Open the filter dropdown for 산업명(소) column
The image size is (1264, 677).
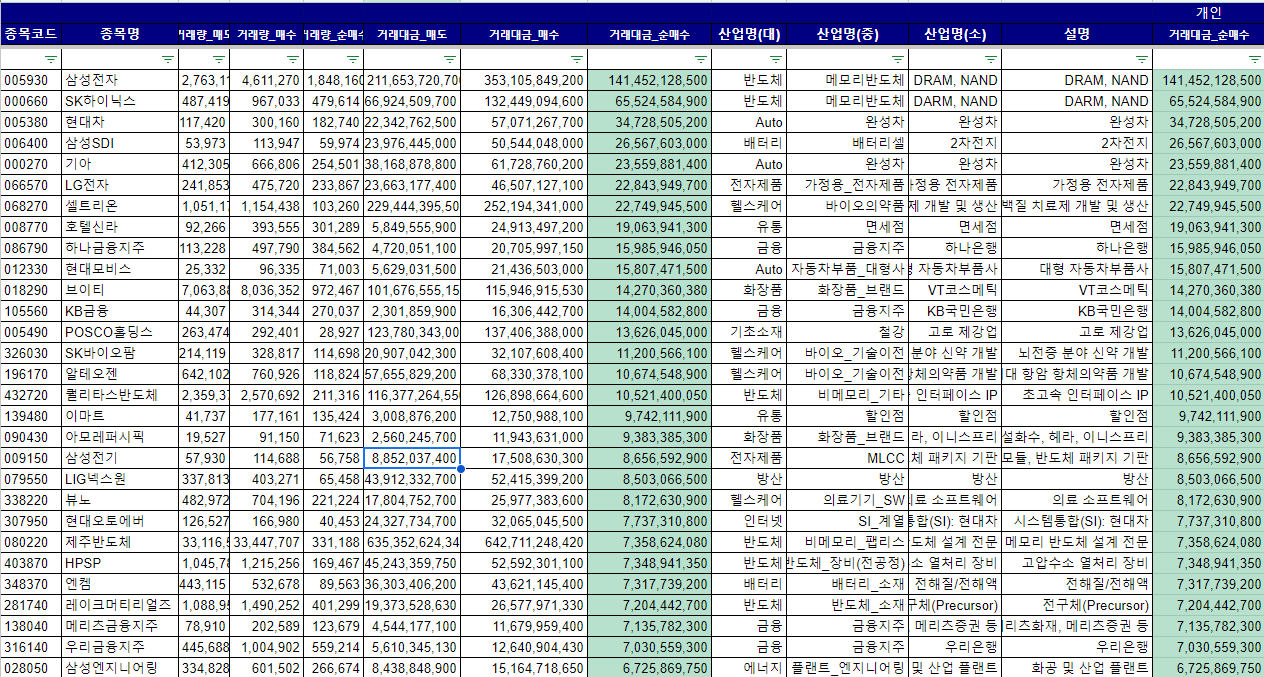pos(990,59)
